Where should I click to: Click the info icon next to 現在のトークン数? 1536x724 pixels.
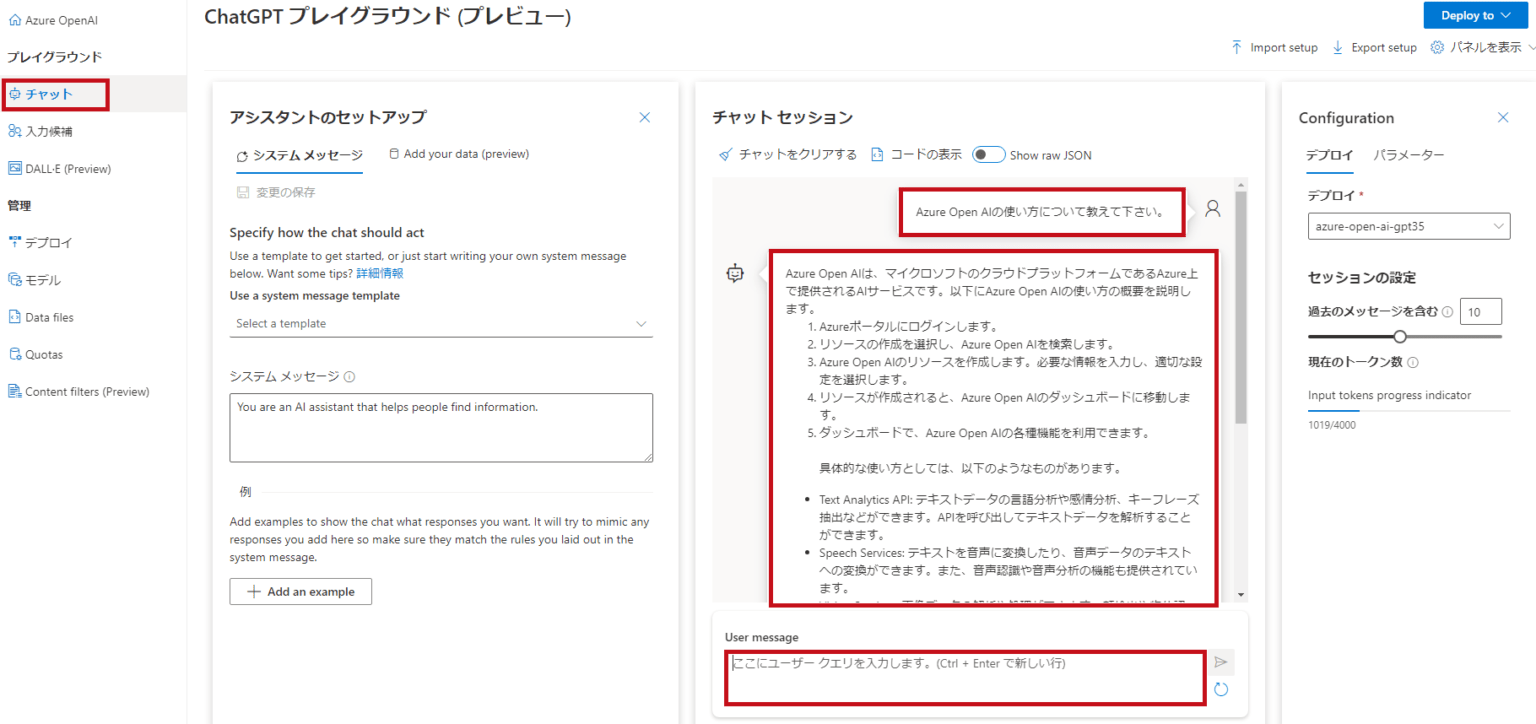[1413, 362]
